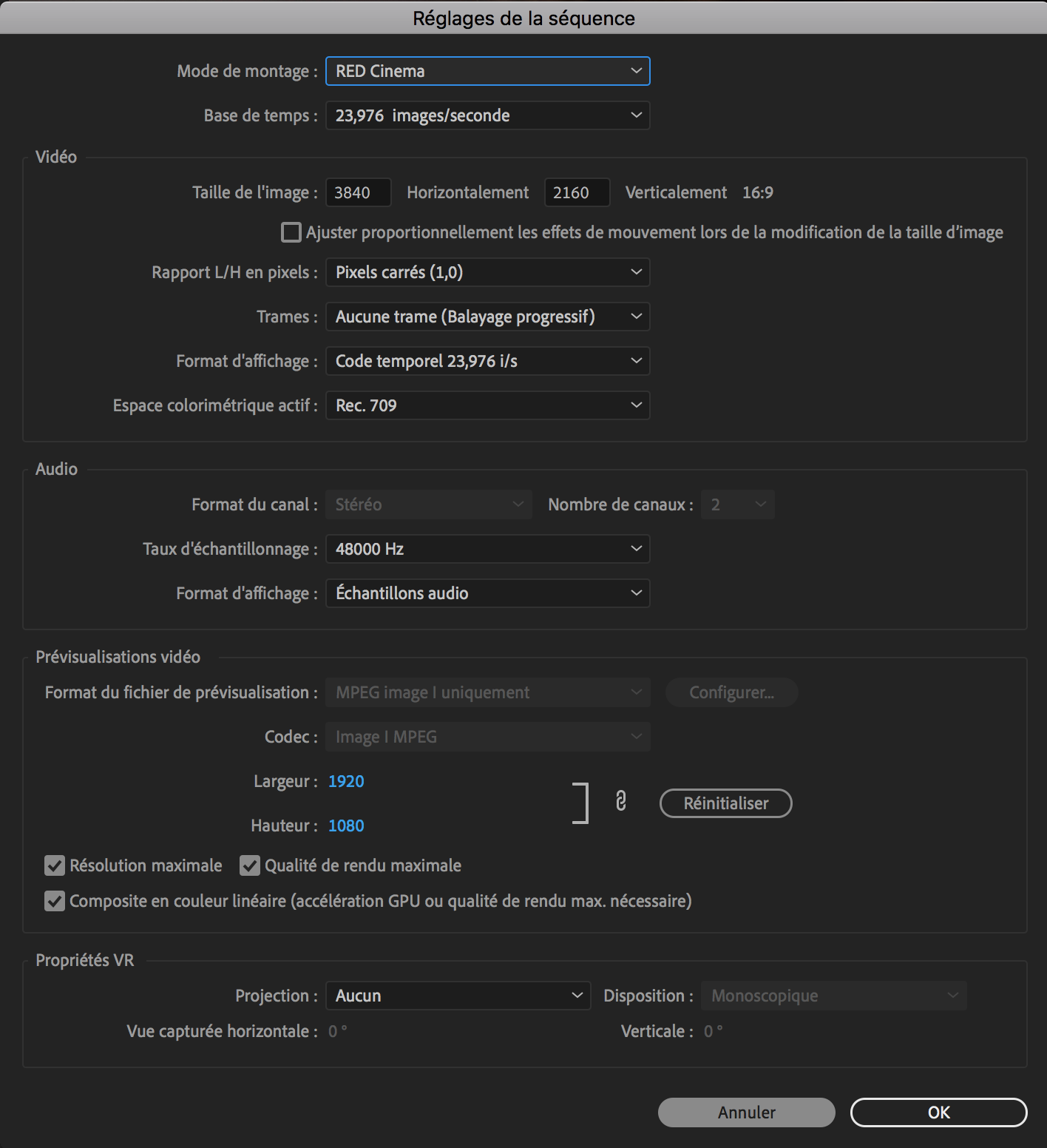Expand the video Format d'affichage timecode dropdown
The image size is (1047, 1148).
pyautogui.click(x=487, y=361)
